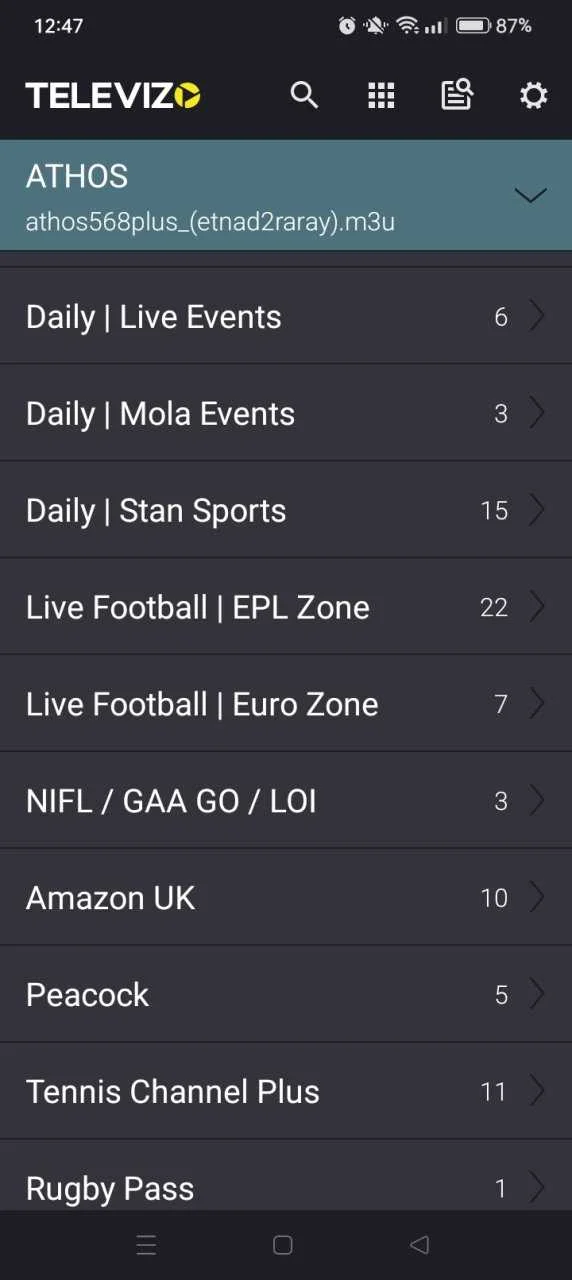572x1280 pixels.
Task: Expand the ATHOS playlist dropdown arrow
Action: tap(530, 195)
